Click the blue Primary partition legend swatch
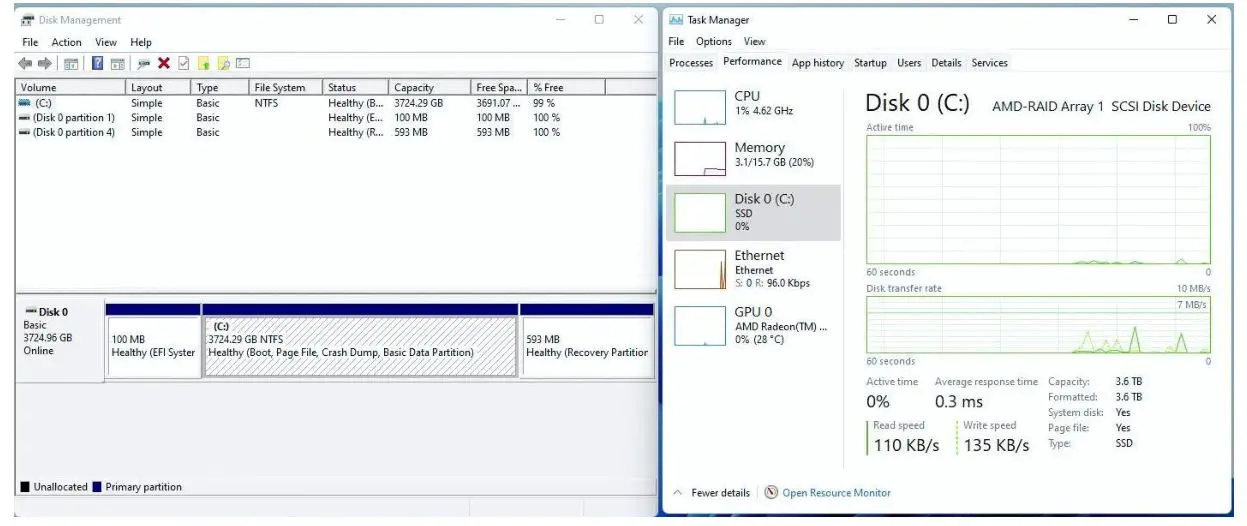1247x526 pixels. (x=97, y=487)
